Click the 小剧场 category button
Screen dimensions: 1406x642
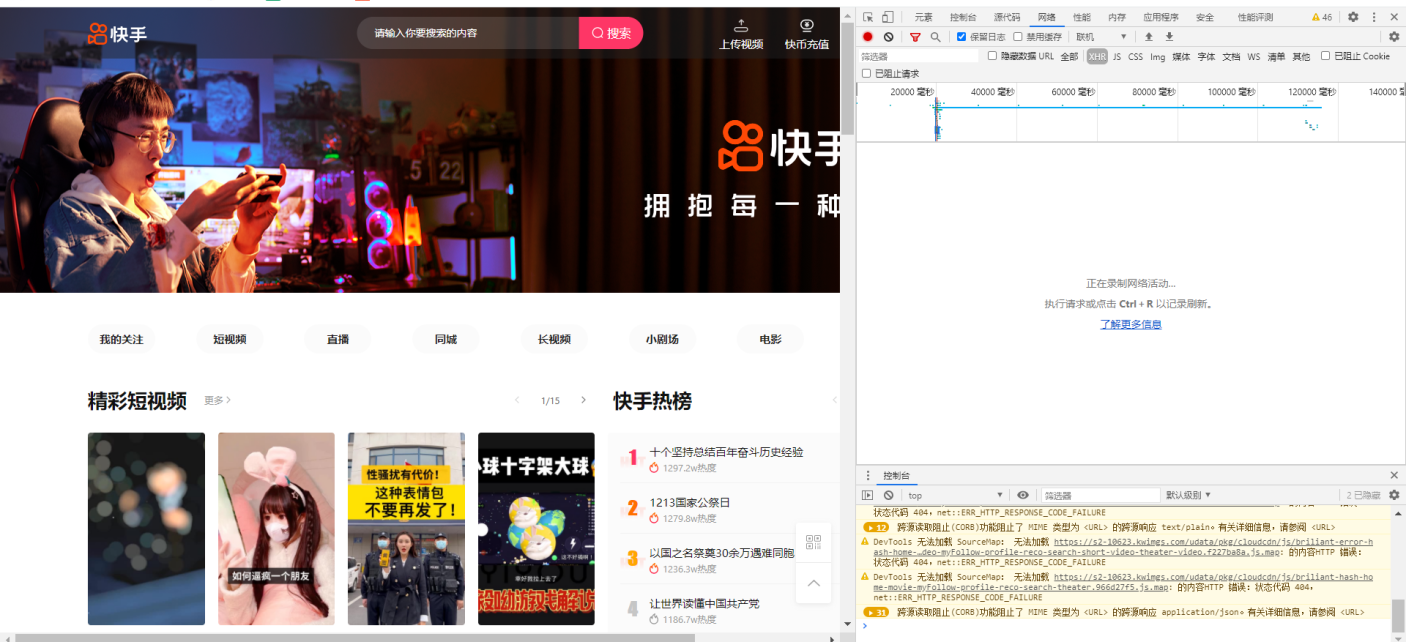[662, 339]
